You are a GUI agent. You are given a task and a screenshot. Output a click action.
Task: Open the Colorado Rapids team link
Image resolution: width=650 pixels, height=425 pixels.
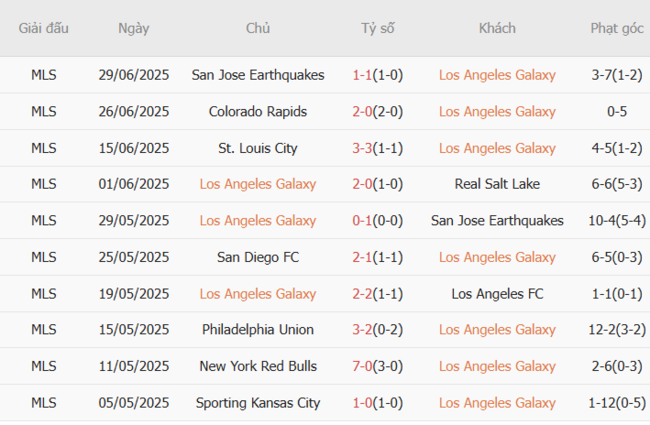(x=258, y=111)
